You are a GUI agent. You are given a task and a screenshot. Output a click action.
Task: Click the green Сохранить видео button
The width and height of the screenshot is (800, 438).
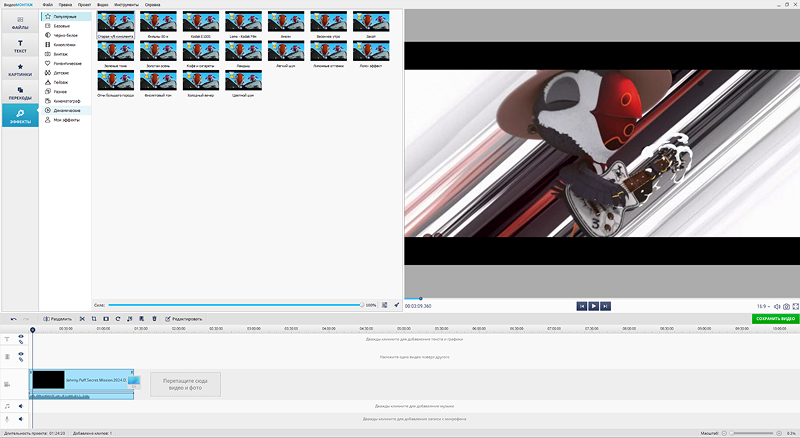[776, 319]
